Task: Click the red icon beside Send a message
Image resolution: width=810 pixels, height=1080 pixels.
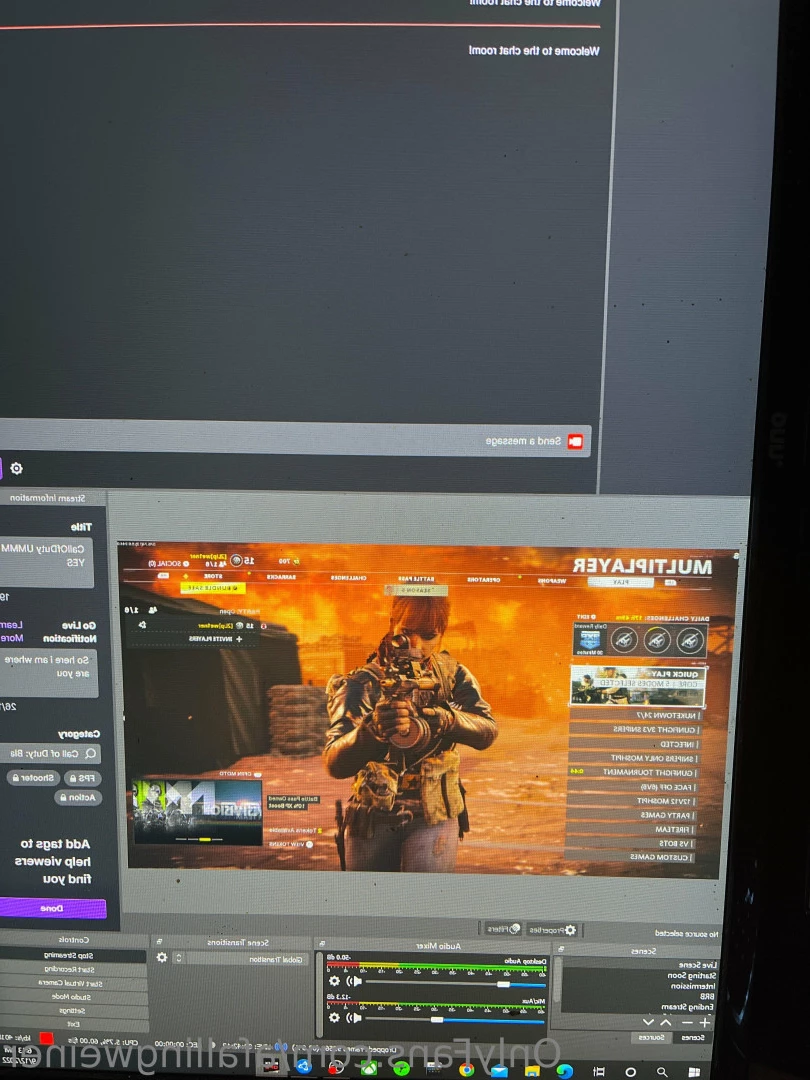Action: (574, 442)
